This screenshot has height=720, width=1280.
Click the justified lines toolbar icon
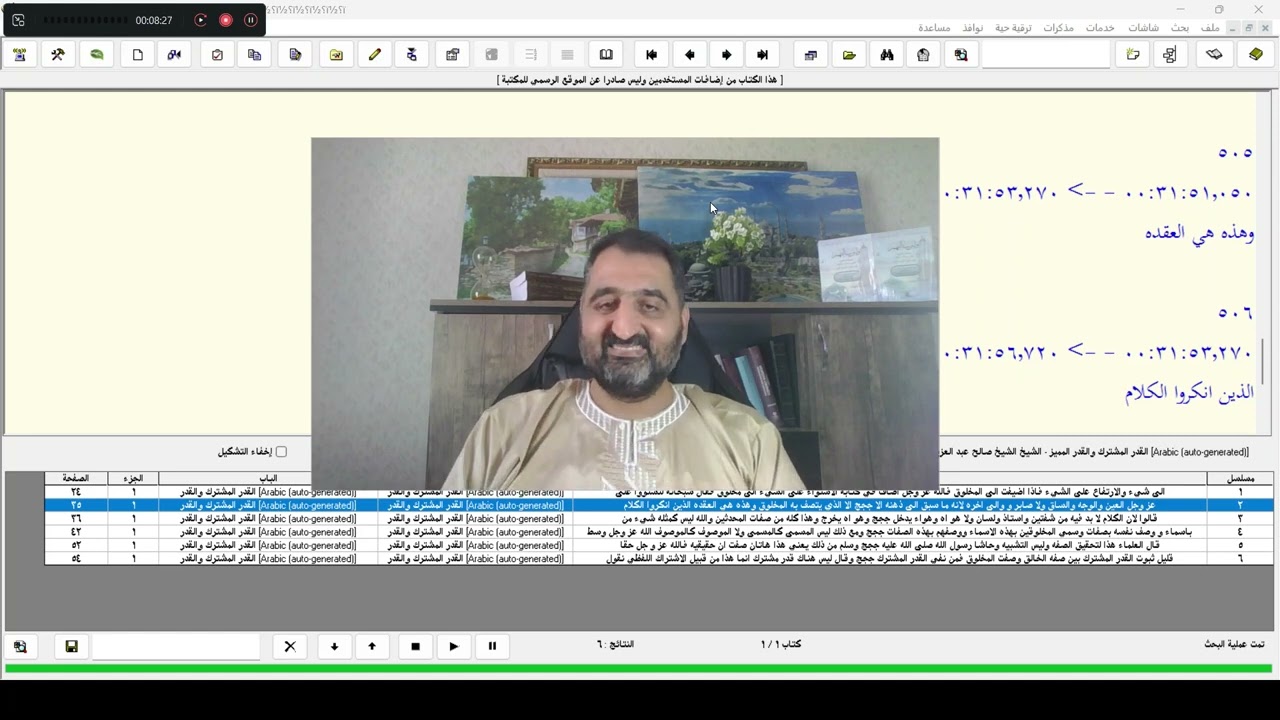(x=567, y=55)
